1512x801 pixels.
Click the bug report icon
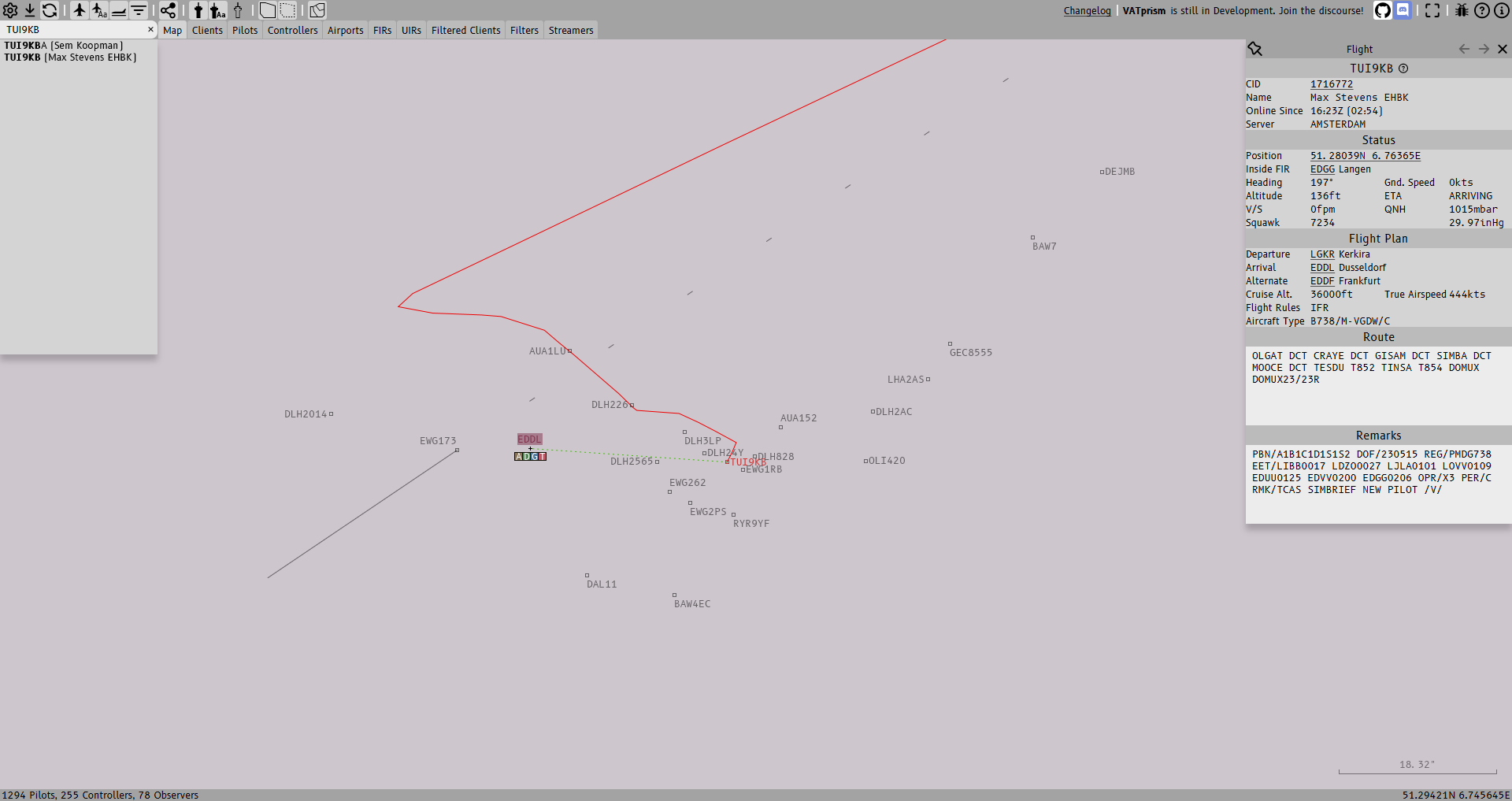pos(1462,10)
